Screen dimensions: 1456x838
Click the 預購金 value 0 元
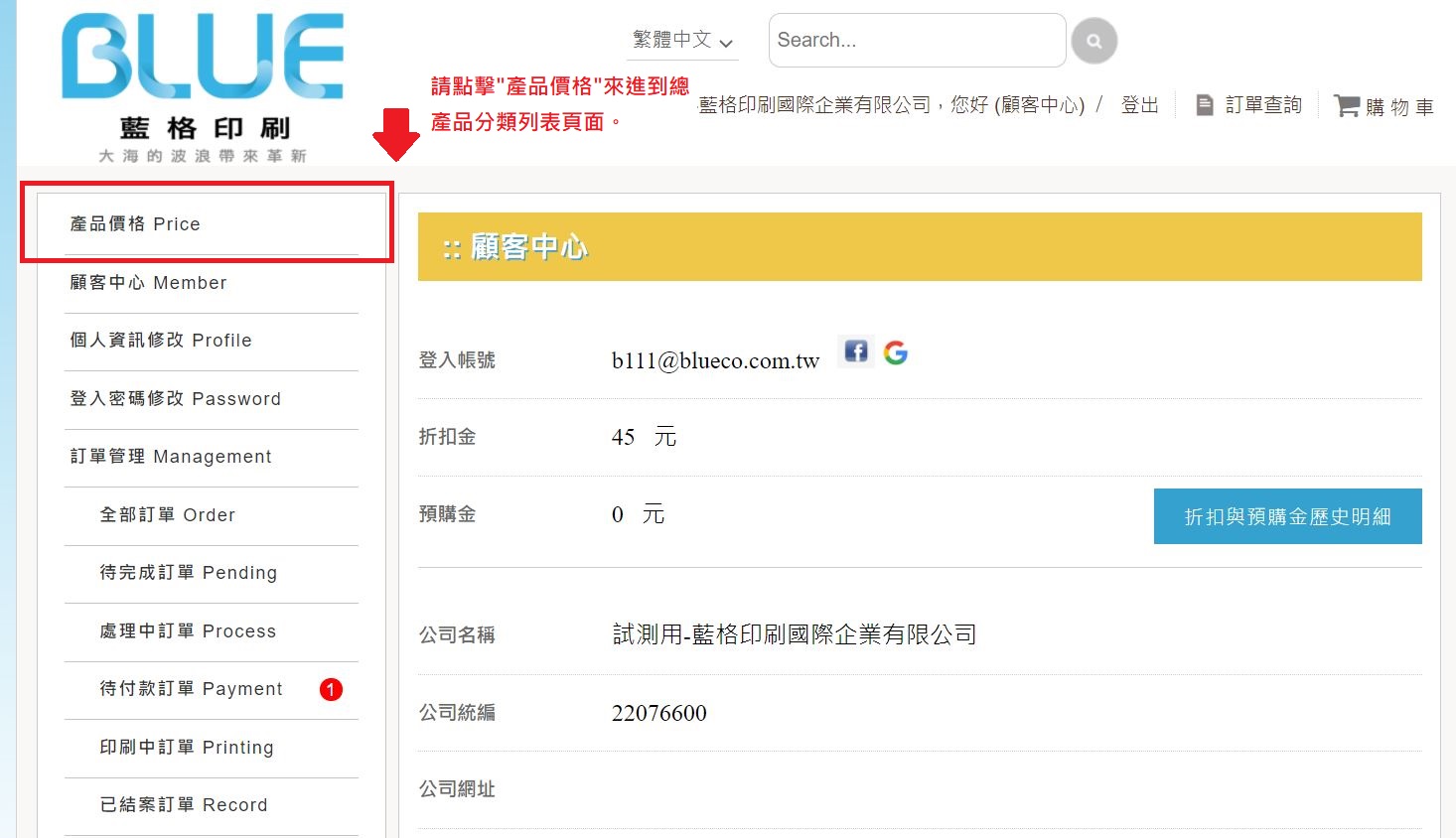point(638,514)
